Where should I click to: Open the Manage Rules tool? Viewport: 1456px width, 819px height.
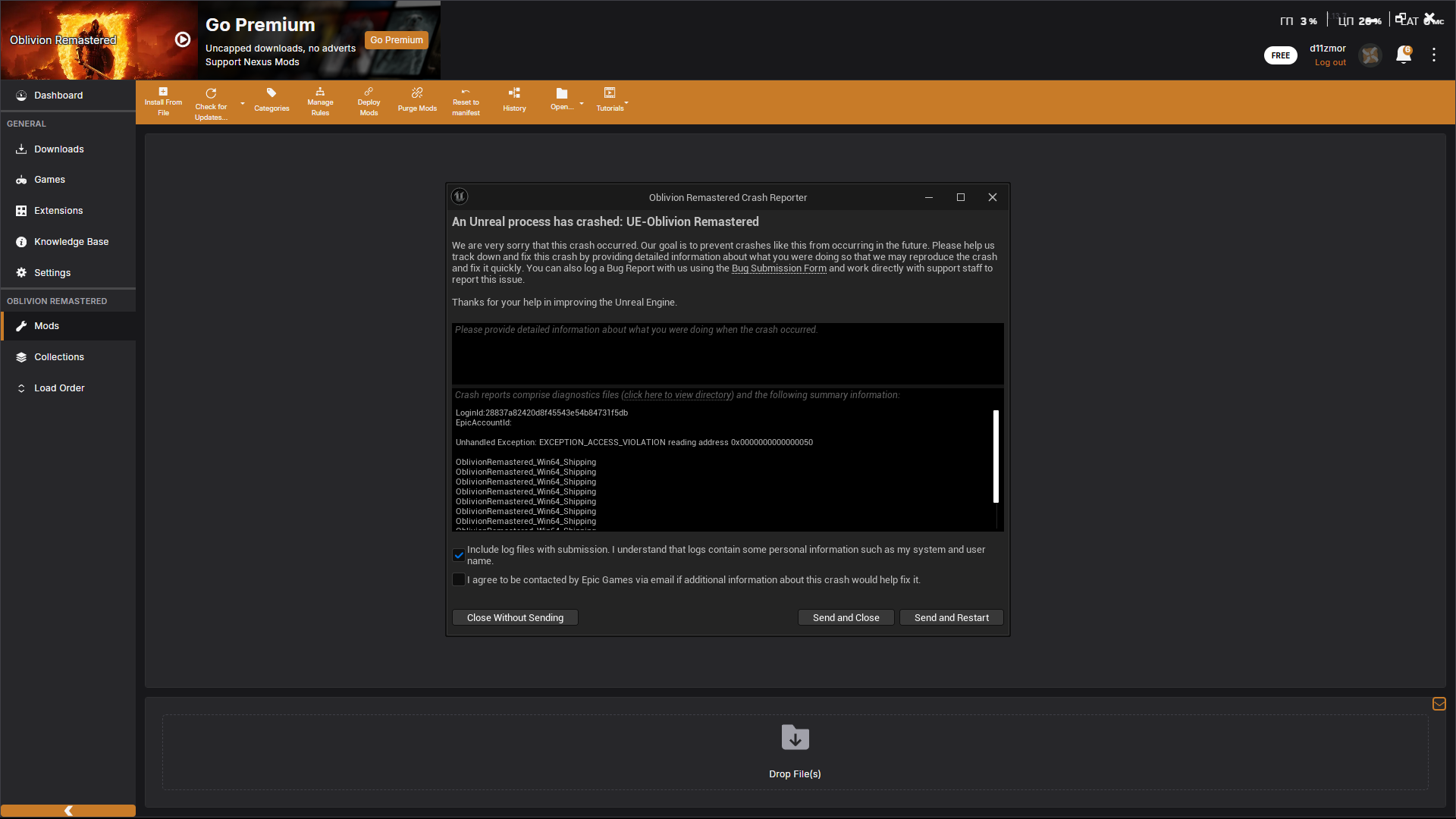(320, 92)
